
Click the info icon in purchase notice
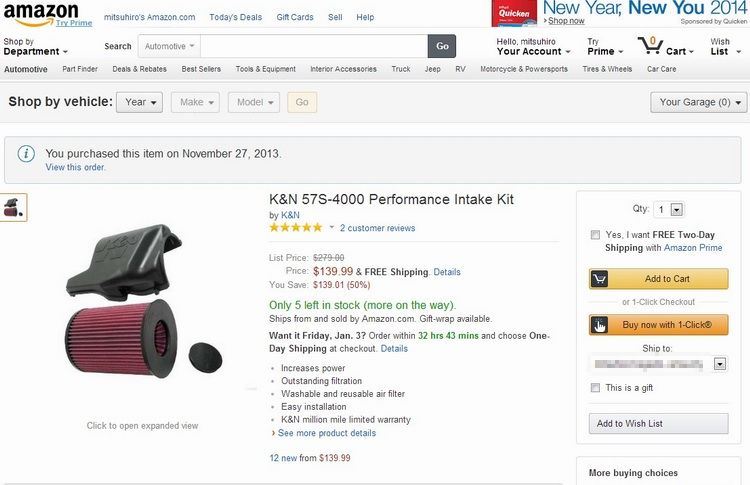click(x=26, y=154)
